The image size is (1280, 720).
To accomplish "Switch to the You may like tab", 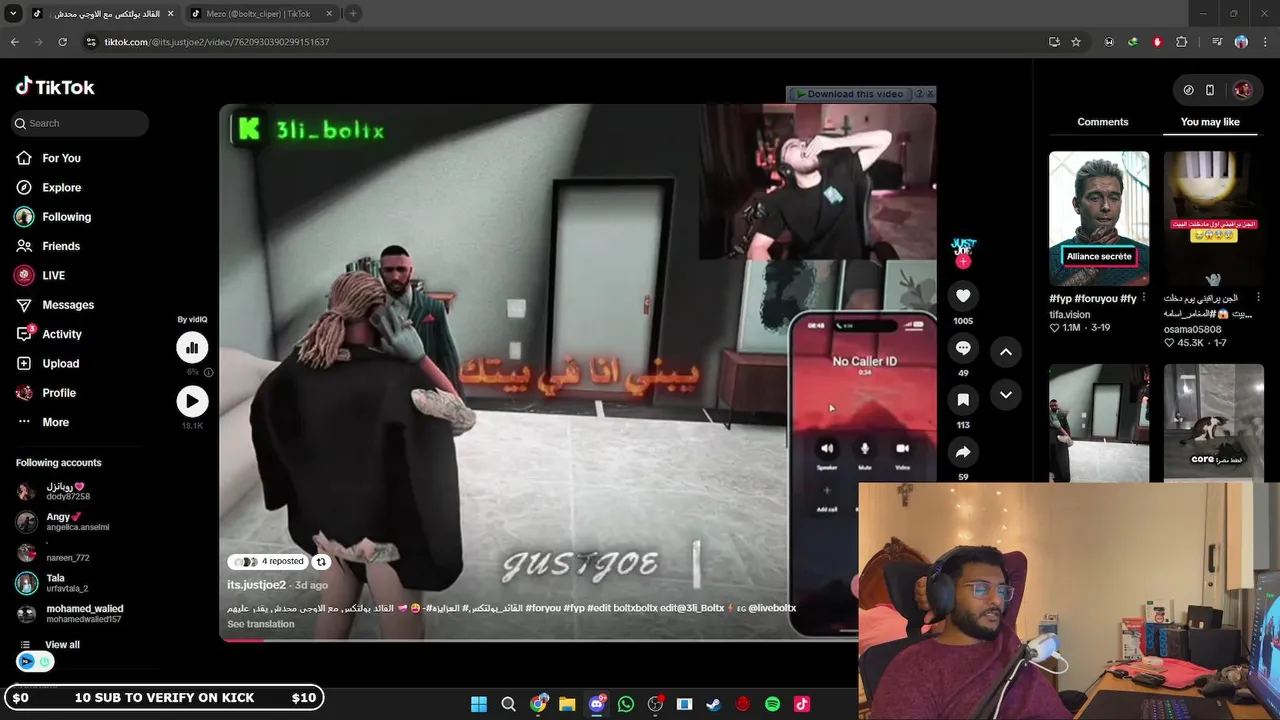I will click(x=1210, y=122).
